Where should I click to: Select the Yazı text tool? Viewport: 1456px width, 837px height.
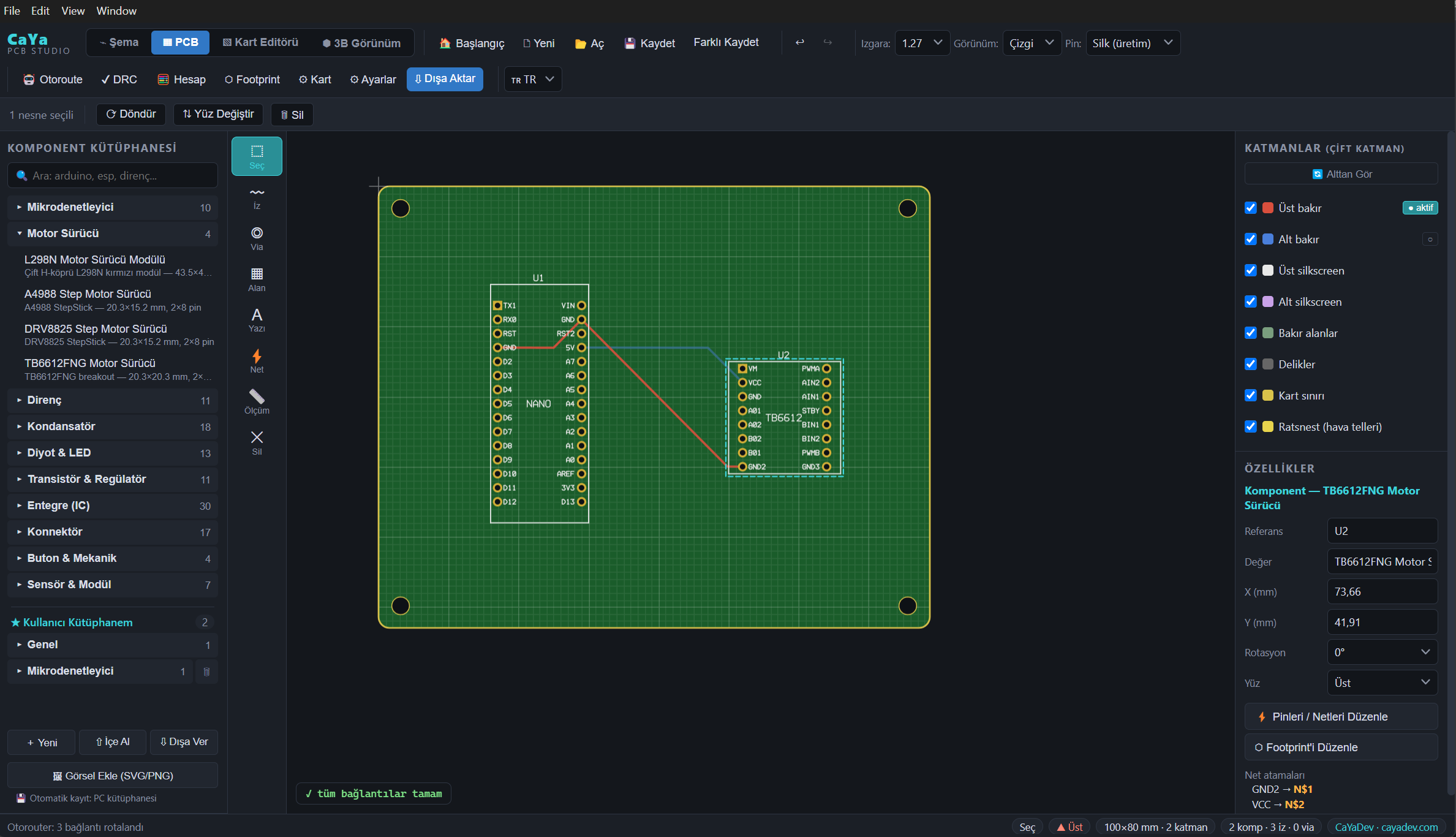[257, 320]
